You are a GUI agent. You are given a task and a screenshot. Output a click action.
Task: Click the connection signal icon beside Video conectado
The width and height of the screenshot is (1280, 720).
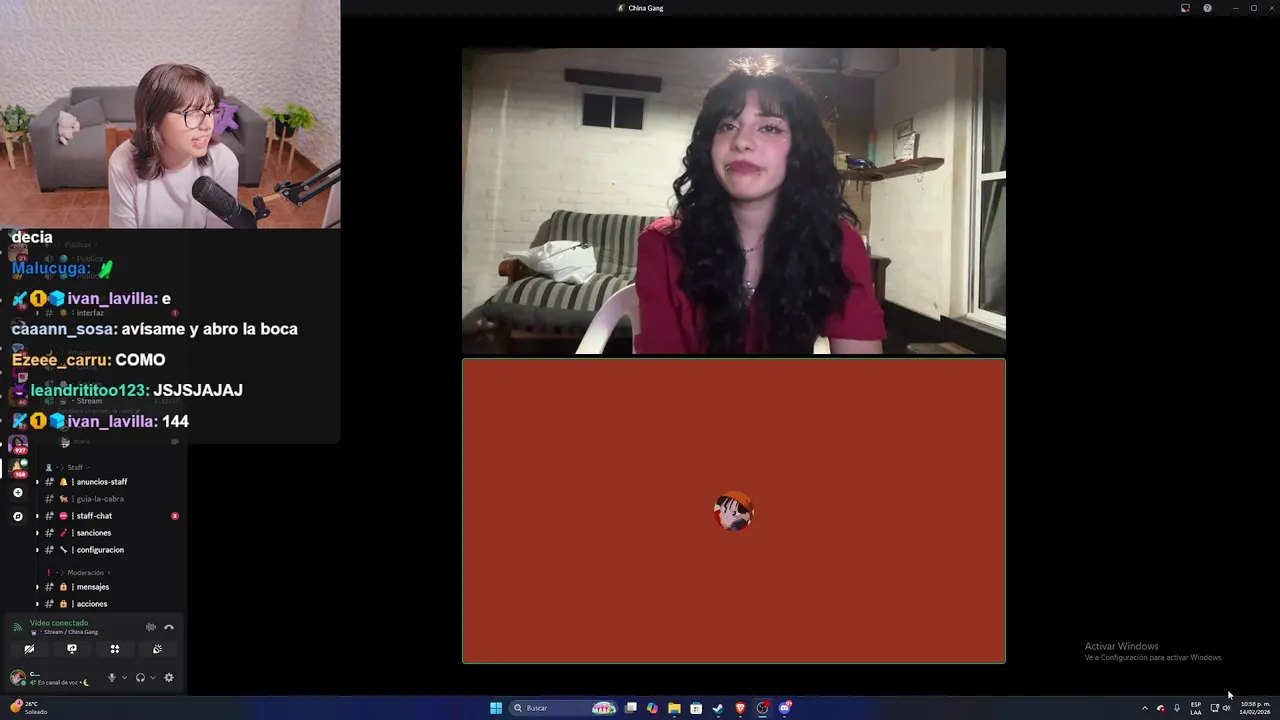pos(17,627)
